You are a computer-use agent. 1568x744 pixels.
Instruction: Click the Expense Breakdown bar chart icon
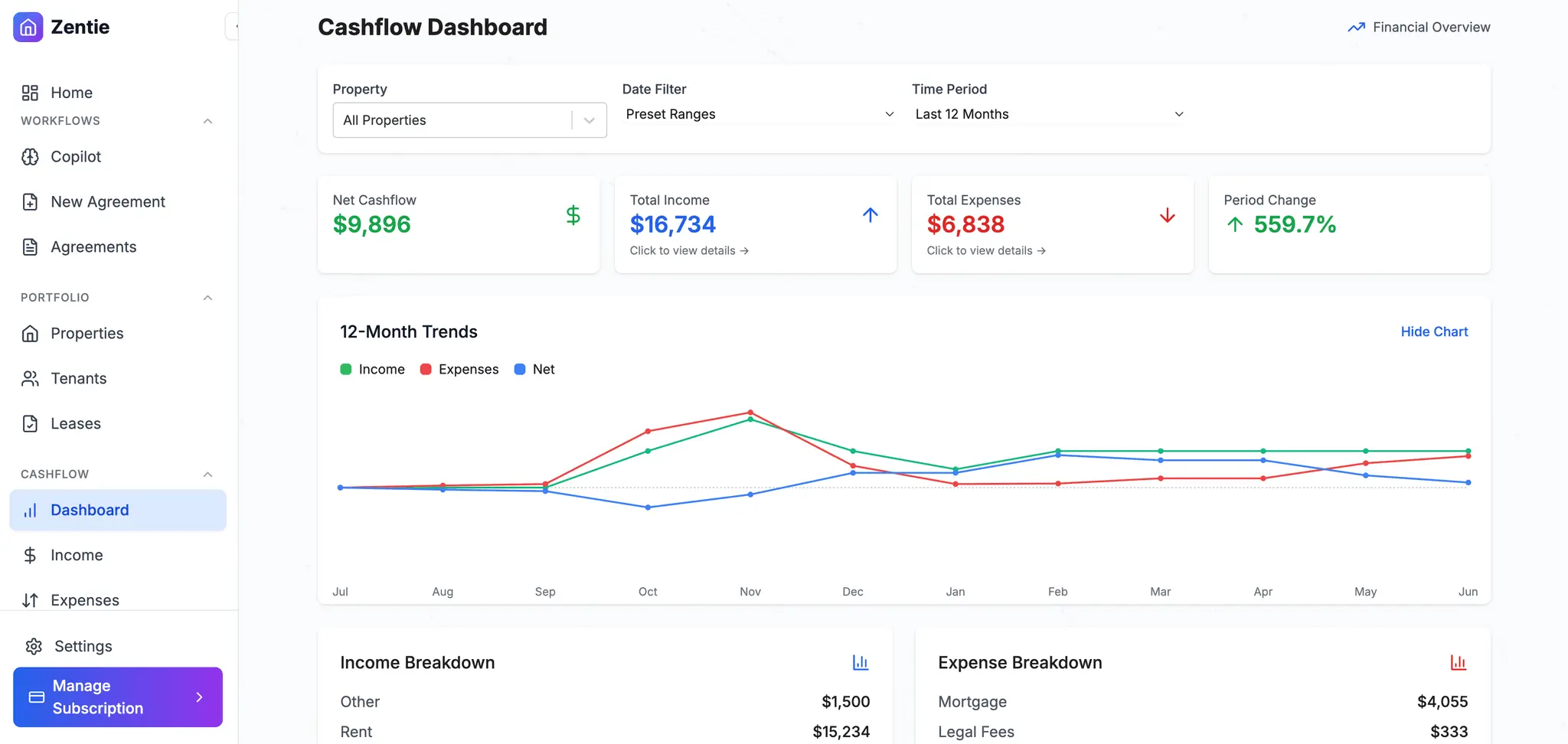point(1459,663)
